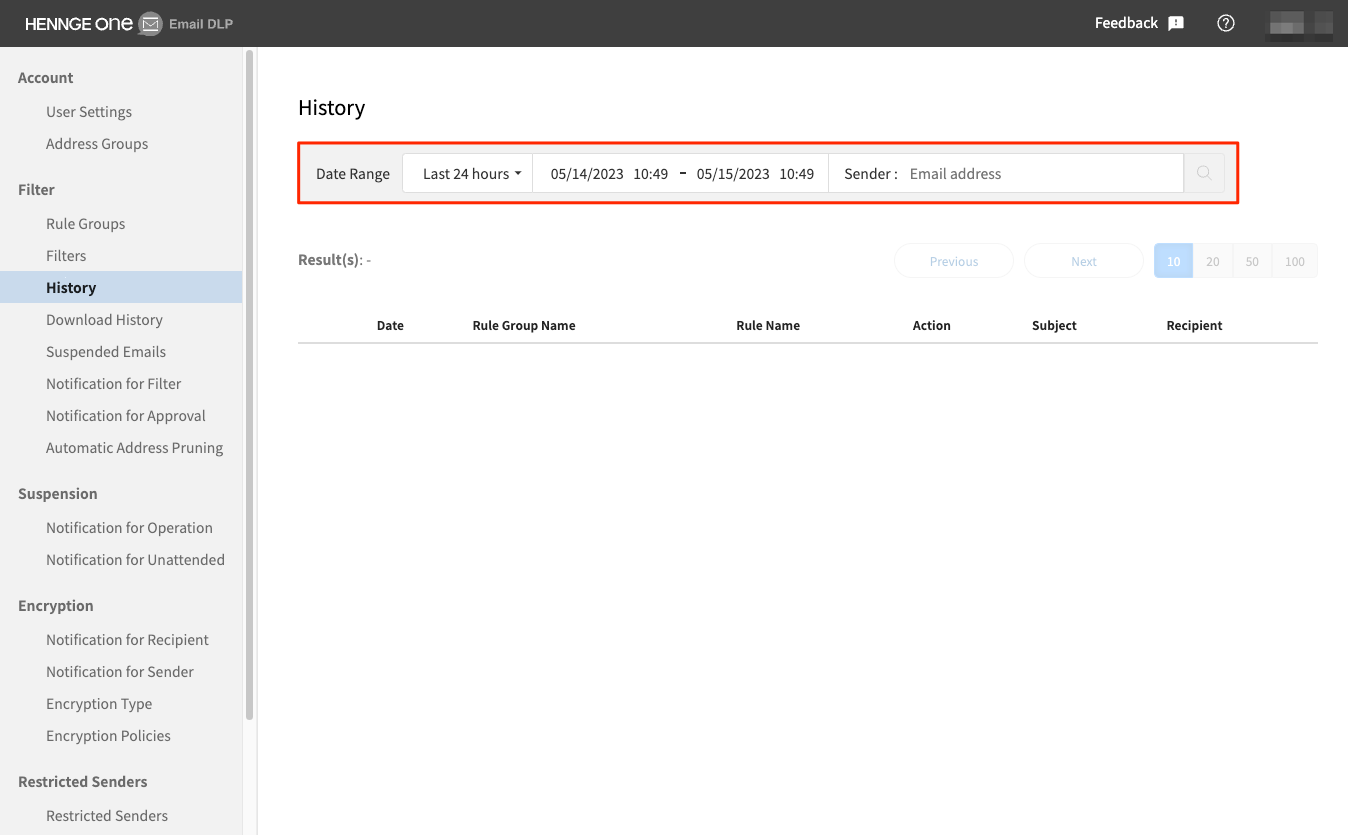Show 20 results per page

pos(1213,261)
